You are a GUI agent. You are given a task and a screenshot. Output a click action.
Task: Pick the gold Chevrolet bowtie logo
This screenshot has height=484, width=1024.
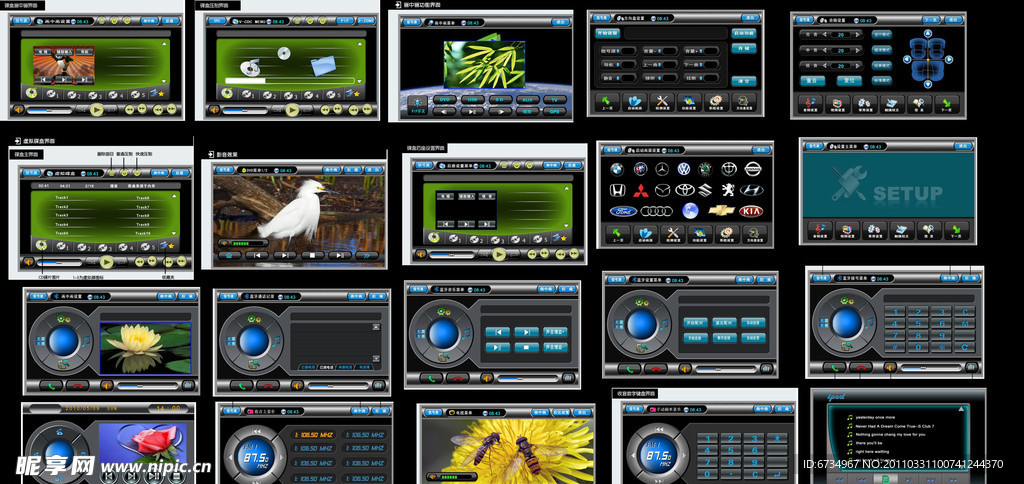tap(722, 210)
